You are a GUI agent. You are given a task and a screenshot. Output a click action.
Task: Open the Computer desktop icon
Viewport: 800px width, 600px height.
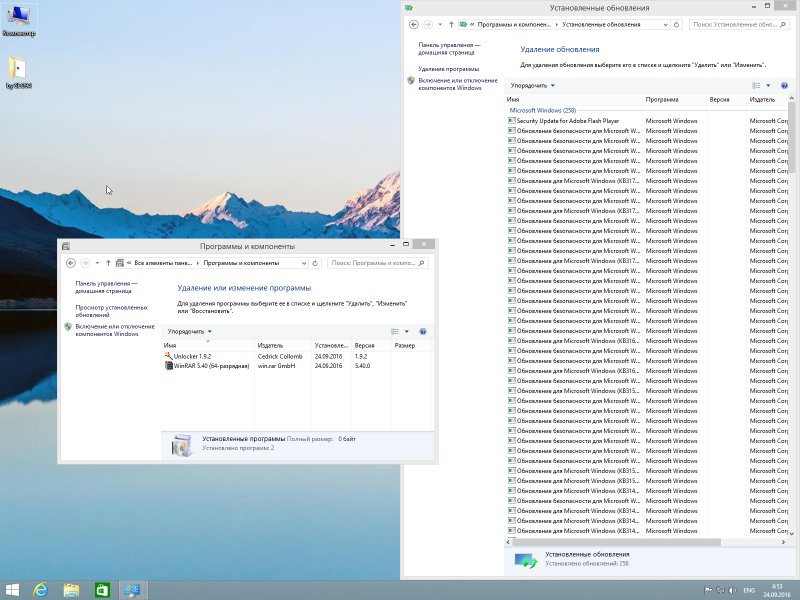(19, 20)
